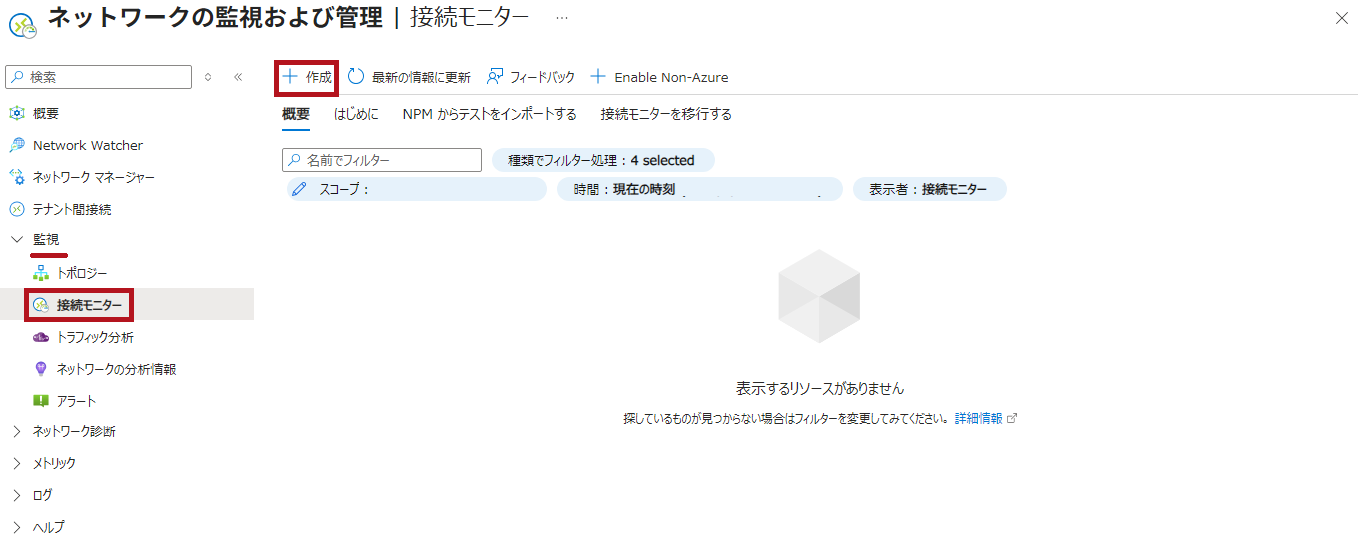Open トラフィック分析 under 監視
Image resolution: width=1370 pixels, height=554 pixels.
[x=95, y=337]
